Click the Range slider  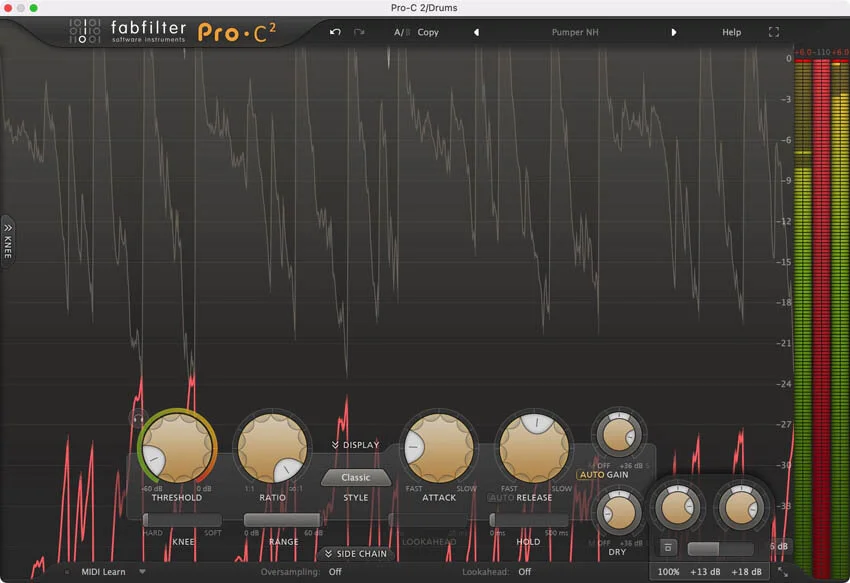pyautogui.click(x=282, y=520)
